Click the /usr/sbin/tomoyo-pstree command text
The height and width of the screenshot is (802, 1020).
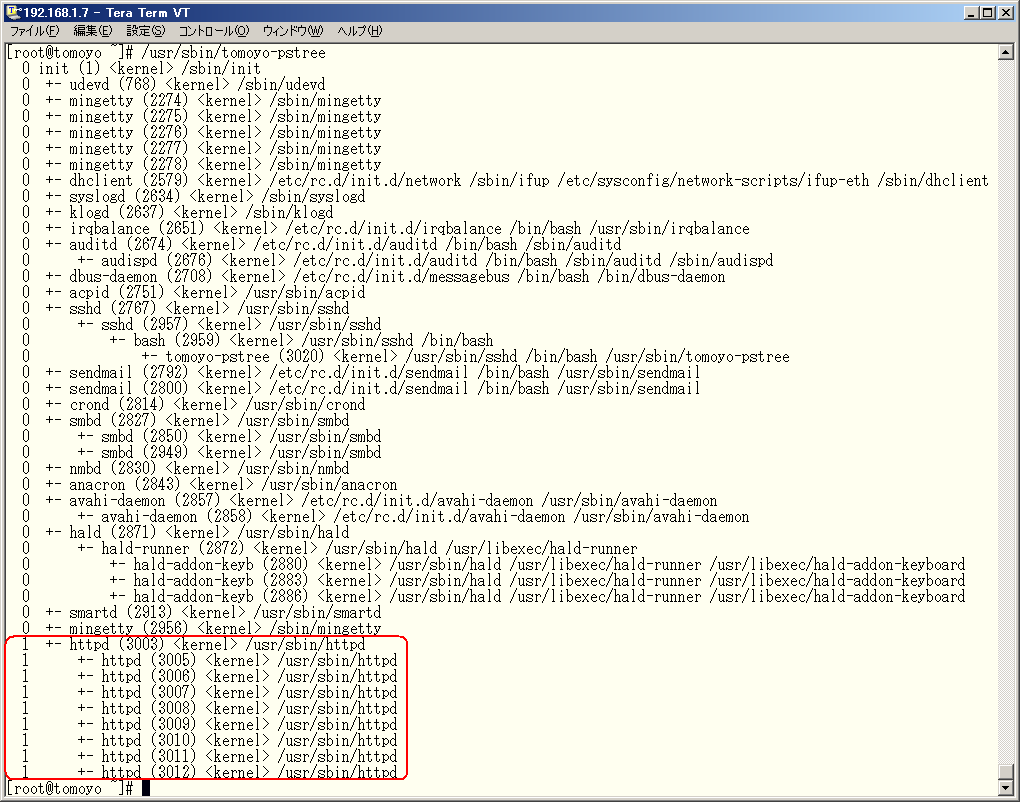pos(234,53)
